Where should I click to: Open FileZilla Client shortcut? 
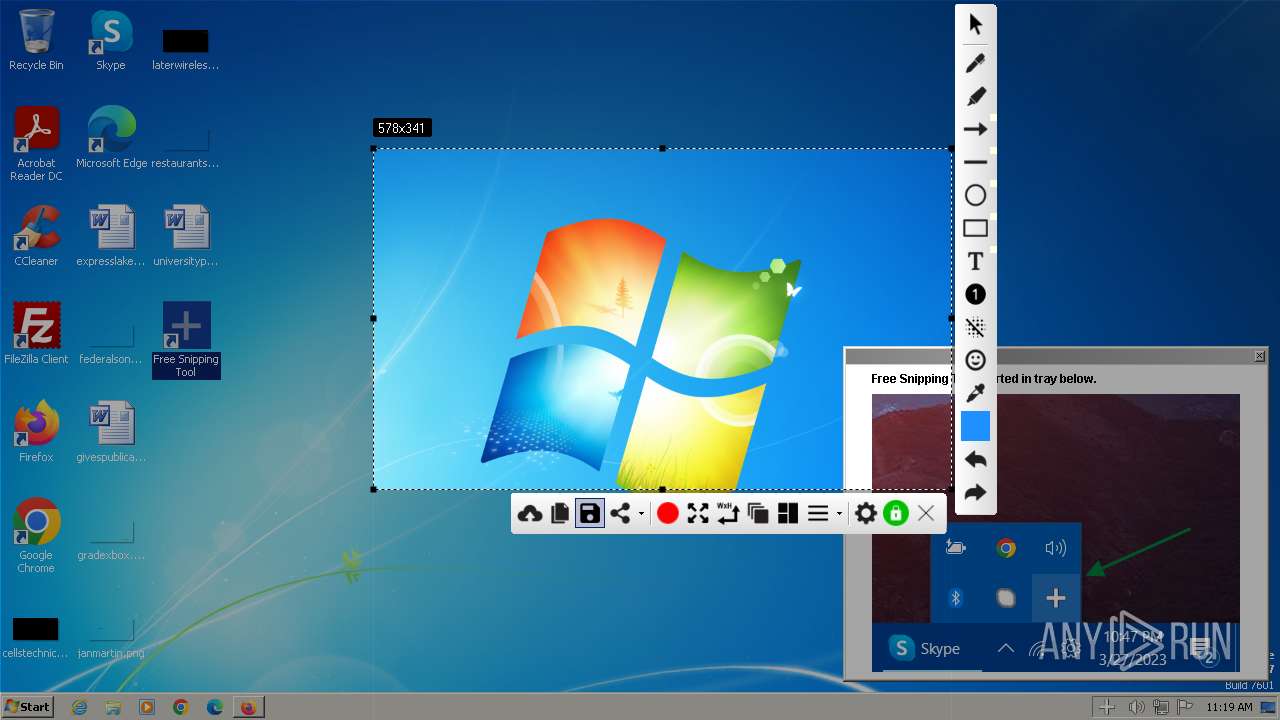(x=36, y=333)
